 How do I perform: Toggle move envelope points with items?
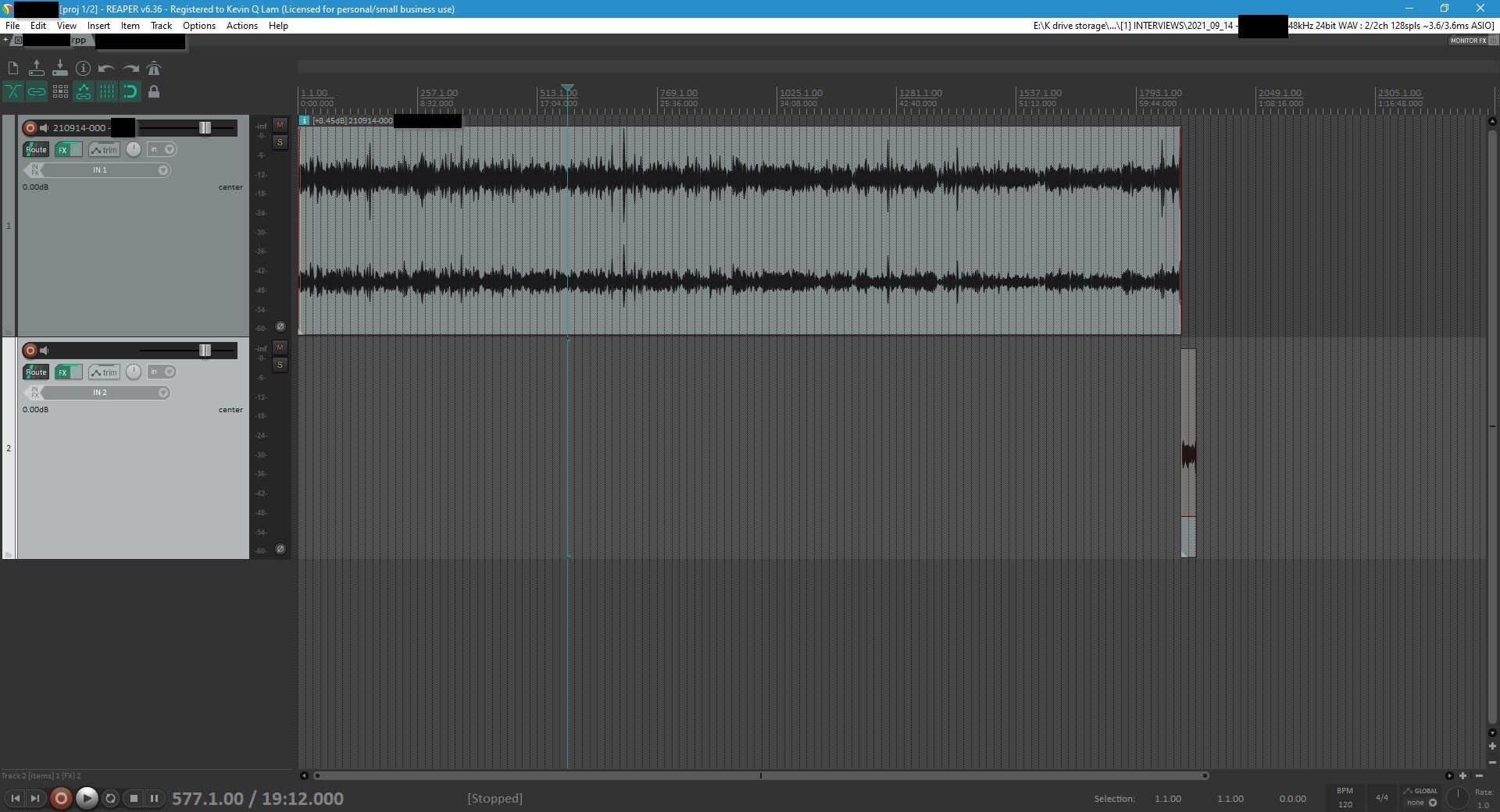click(84, 92)
